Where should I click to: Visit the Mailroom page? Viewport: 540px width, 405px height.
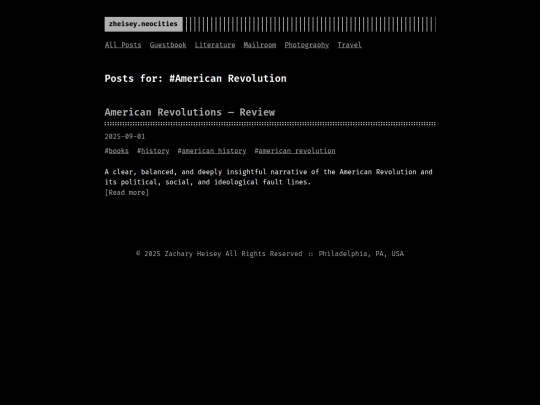(260, 45)
